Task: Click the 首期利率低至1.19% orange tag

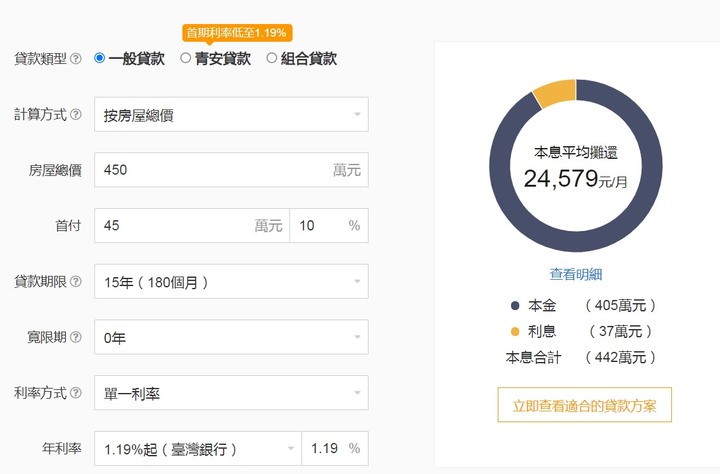Action: (x=237, y=33)
